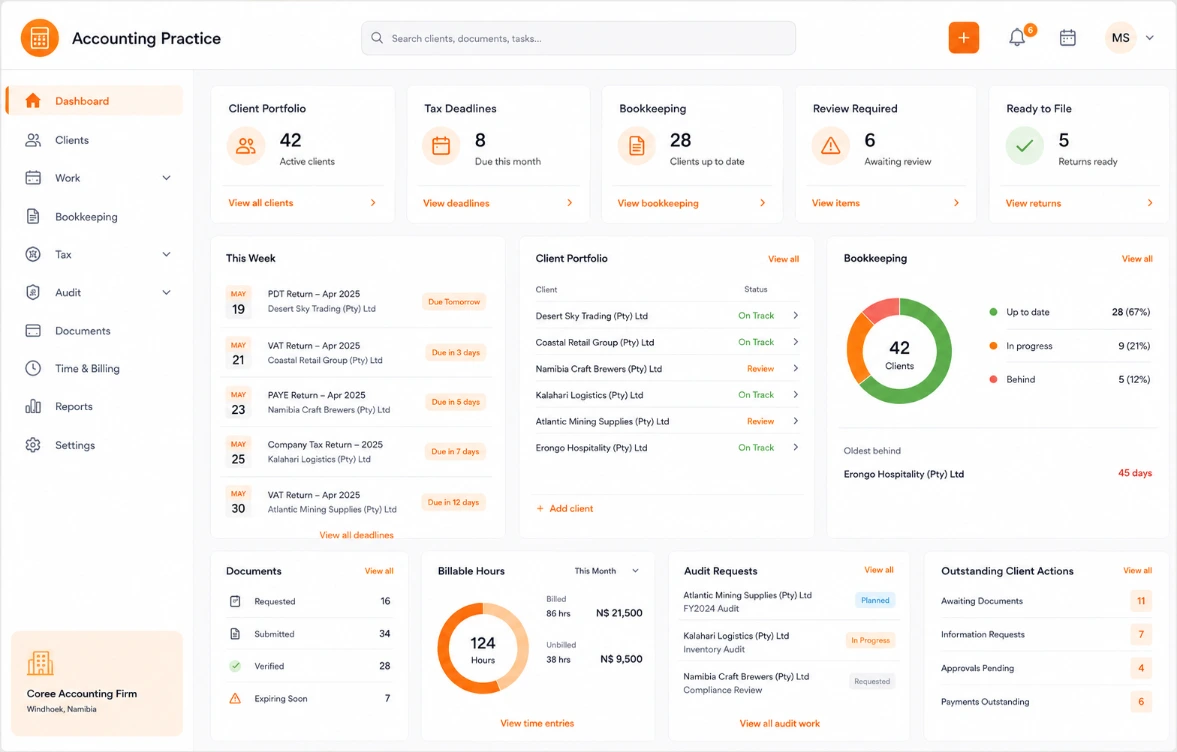1177x752 pixels.
Task: Open View bookkeeping link
Action: 658,203
